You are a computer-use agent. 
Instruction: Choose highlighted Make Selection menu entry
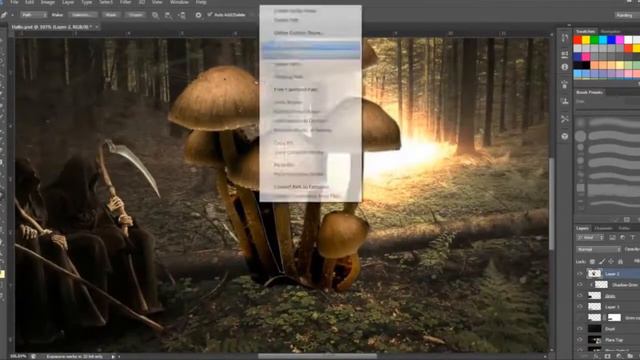311,49
